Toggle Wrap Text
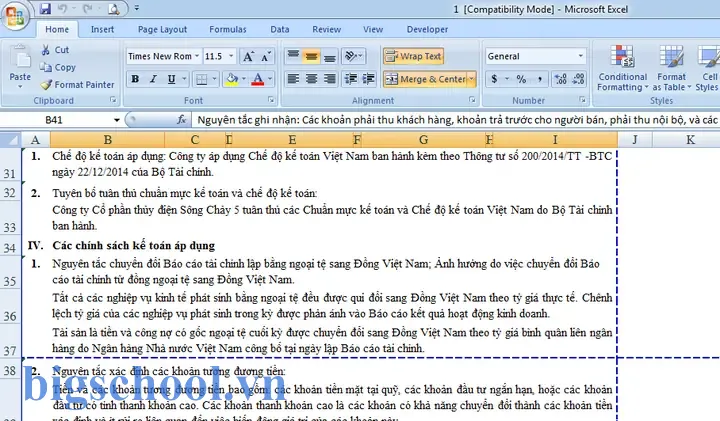720x421 pixels. click(x=413, y=56)
